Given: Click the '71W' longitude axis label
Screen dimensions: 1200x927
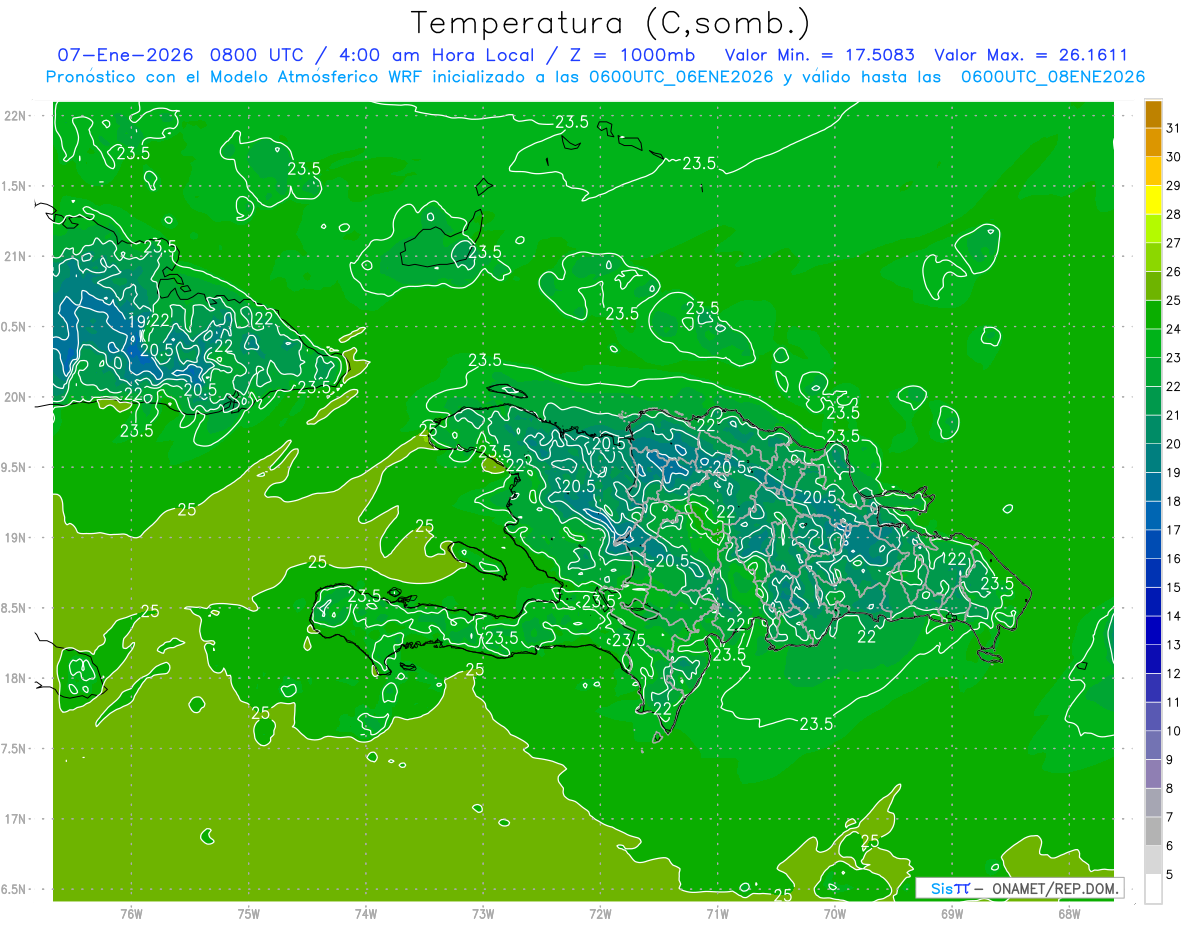Looking at the screenshot, I should point(717,913).
